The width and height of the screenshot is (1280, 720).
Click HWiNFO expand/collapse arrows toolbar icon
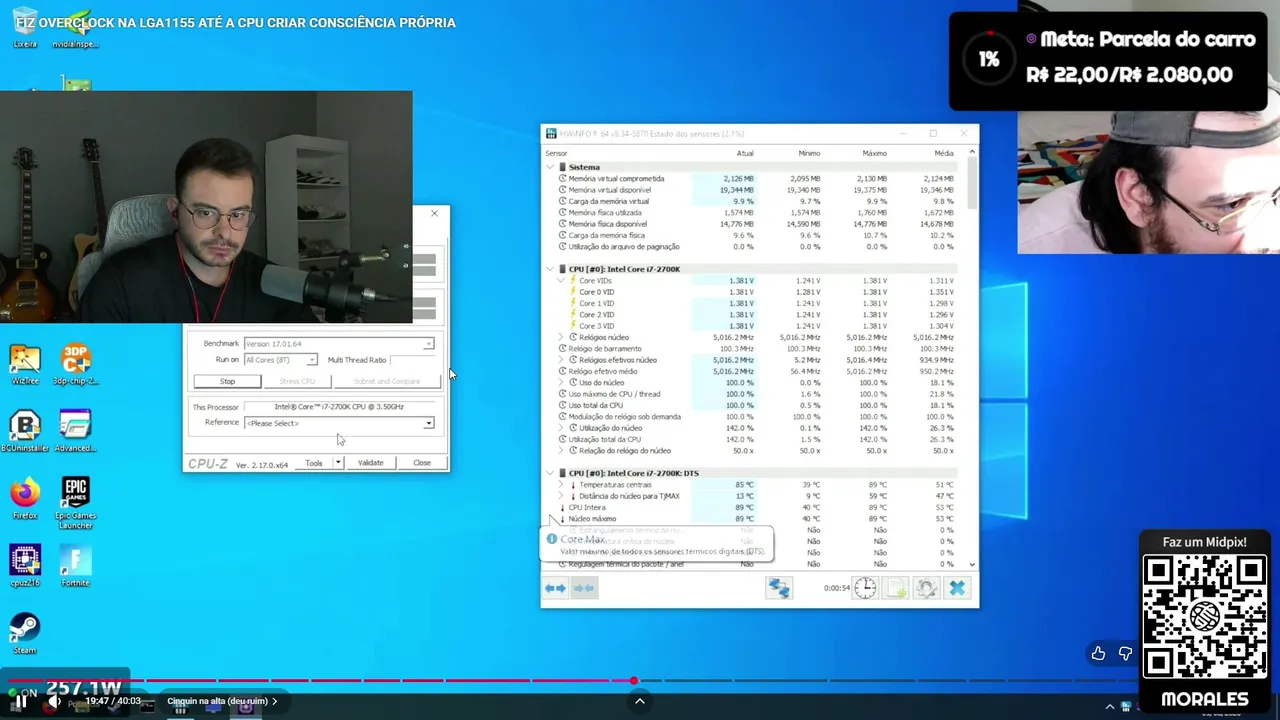[556, 588]
